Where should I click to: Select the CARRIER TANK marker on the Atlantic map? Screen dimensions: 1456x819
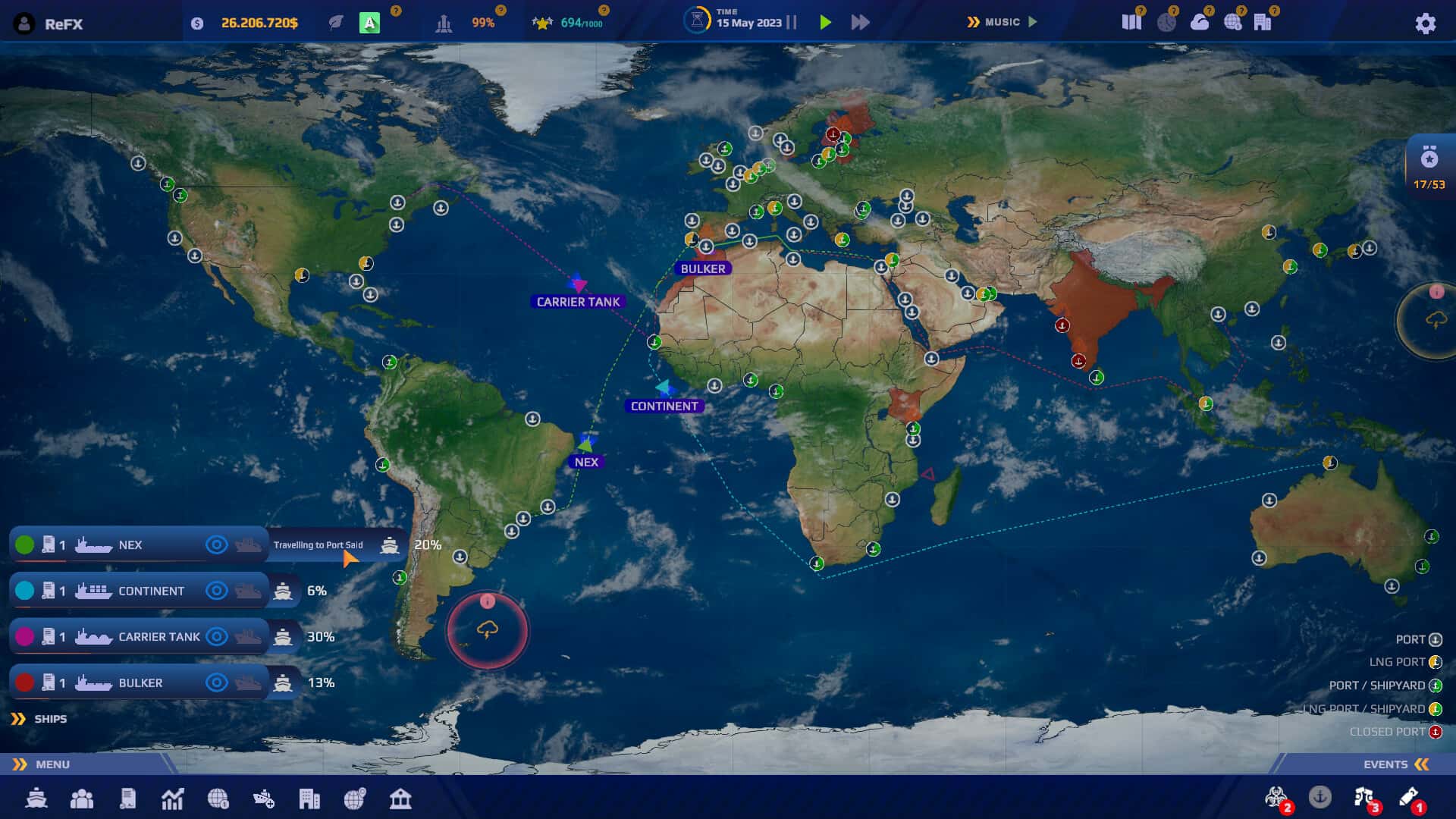pos(579,287)
